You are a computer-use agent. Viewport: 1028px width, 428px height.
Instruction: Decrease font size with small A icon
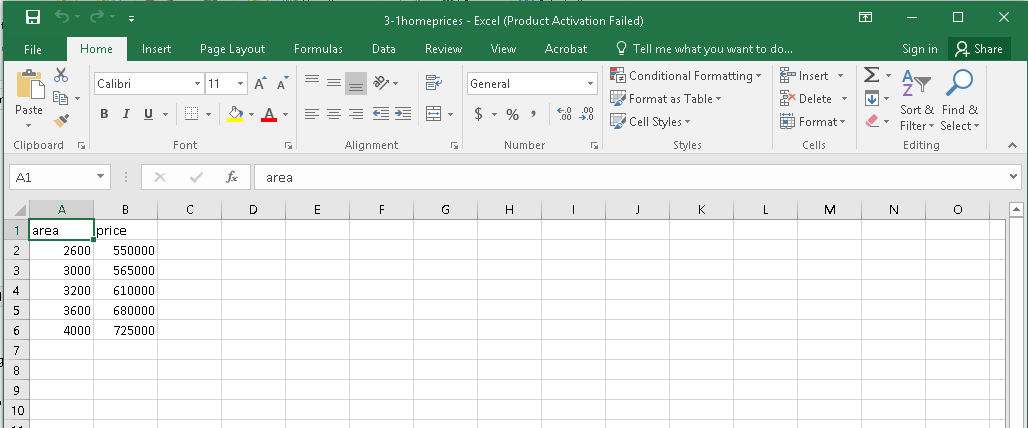pyautogui.click(x=283, y=84)
